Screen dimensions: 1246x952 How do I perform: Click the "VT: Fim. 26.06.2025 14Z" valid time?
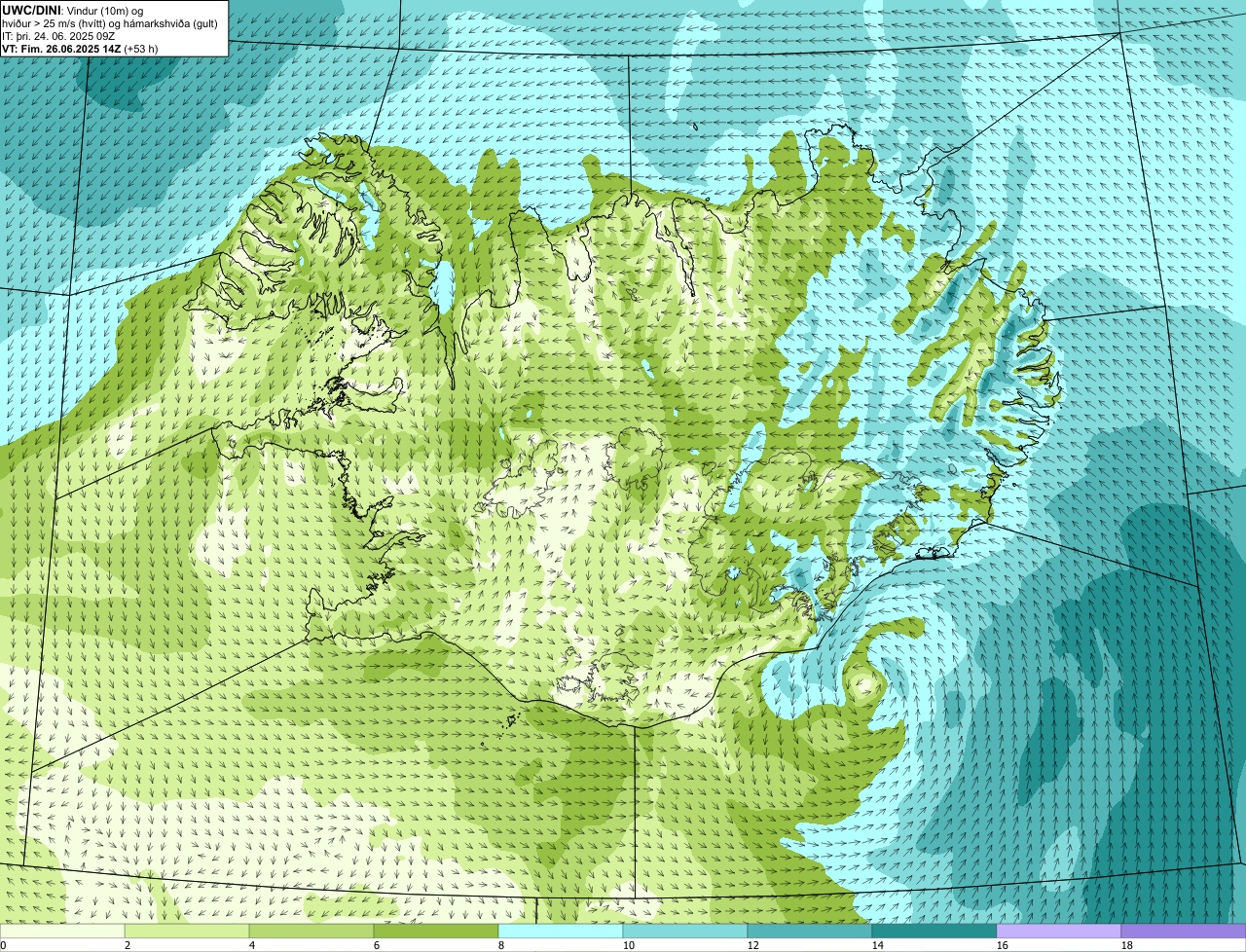point(61,49)
